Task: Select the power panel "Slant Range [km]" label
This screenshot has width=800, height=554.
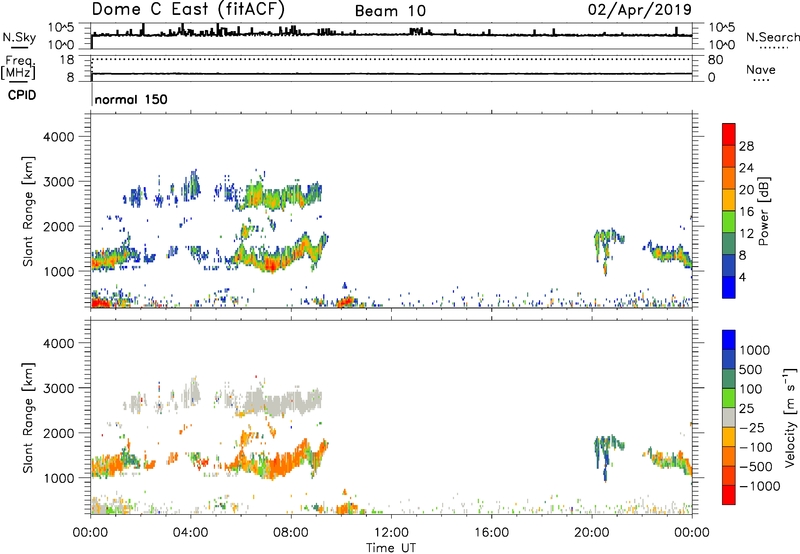Action: click(28, 211)
